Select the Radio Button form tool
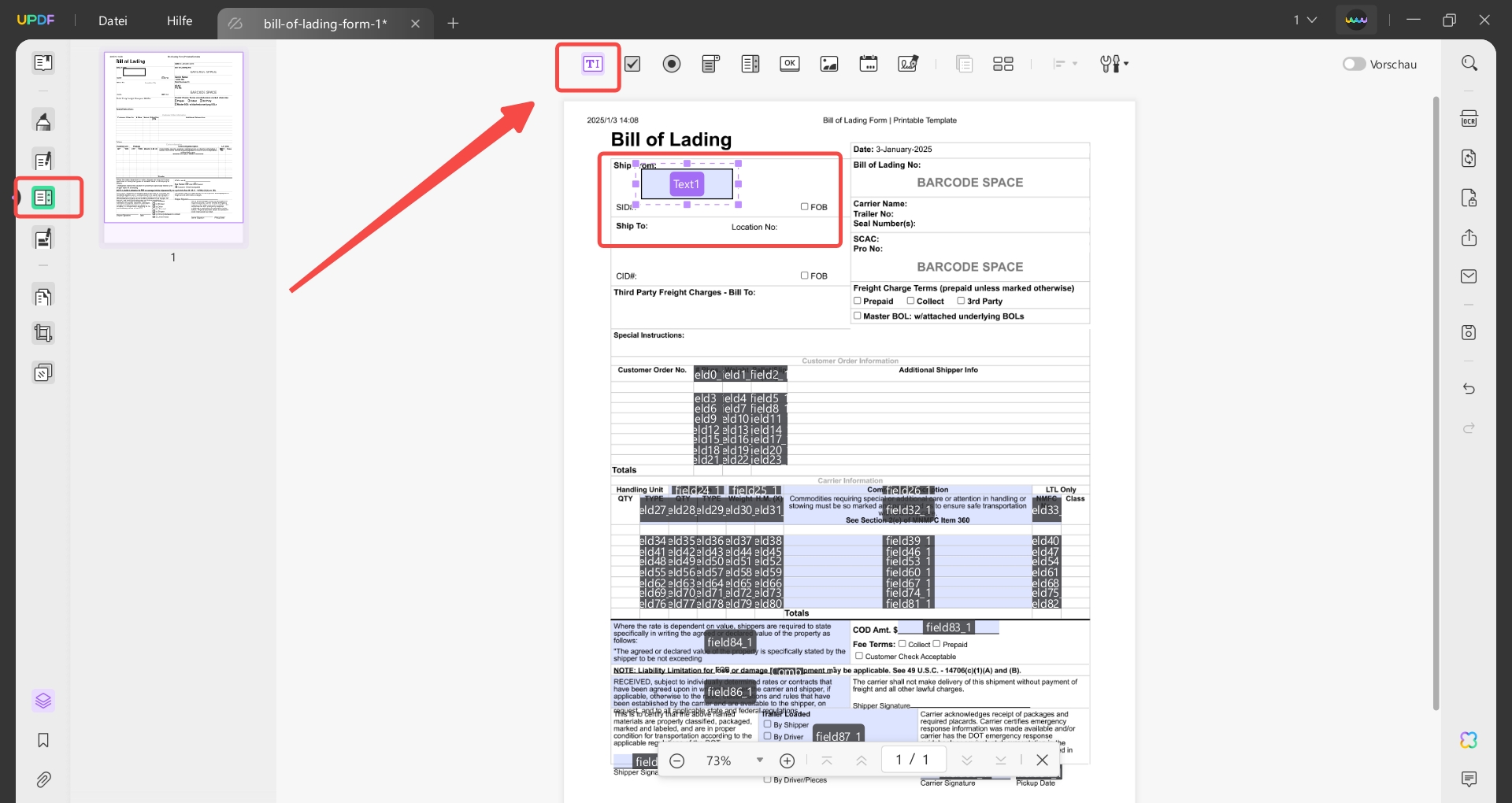 [672, 64]
